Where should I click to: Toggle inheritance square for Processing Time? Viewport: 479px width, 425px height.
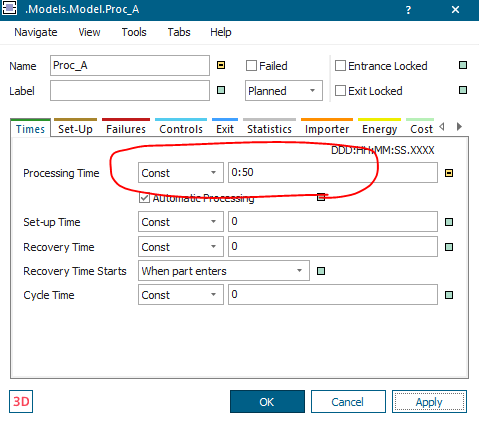(x=449, y=173)
